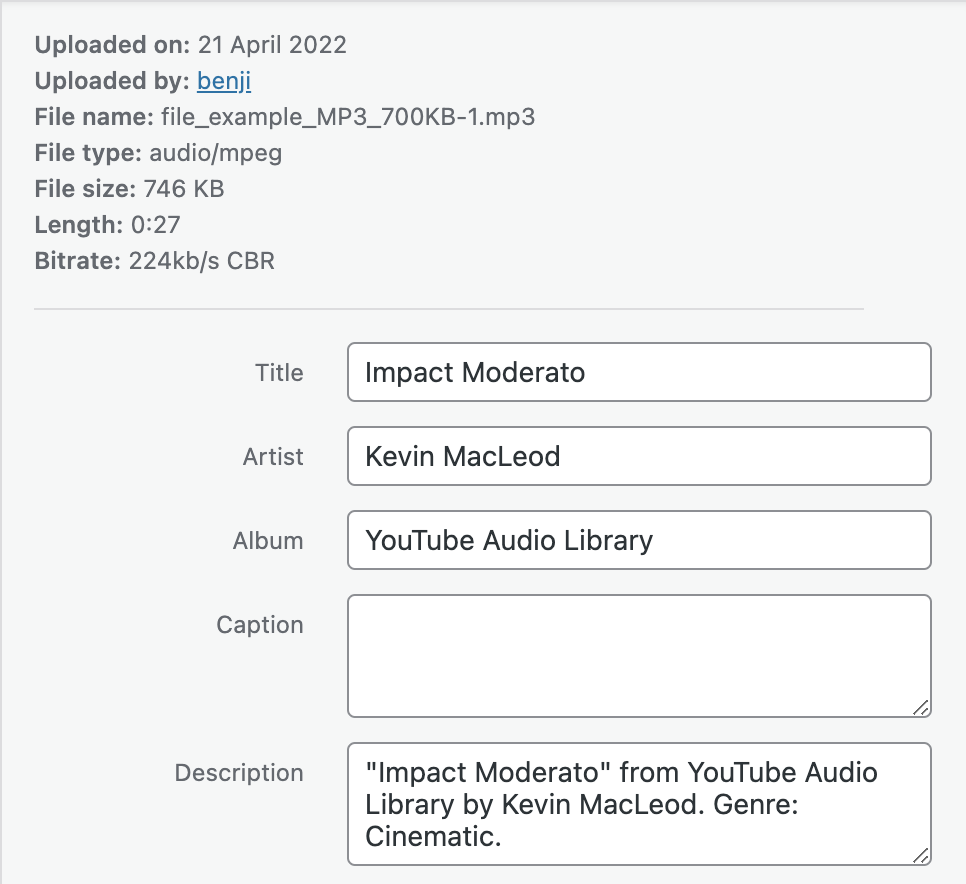Screen dimensions: 966x884
Task: Click the Description box resize grip
Action: coord(920,856)
